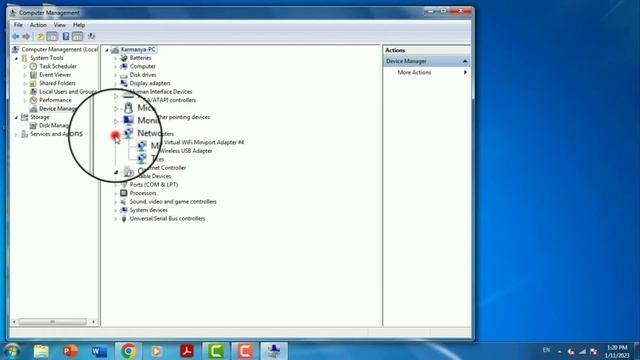Select the 'Wireless USB Adapter' entry

[186, 151]
